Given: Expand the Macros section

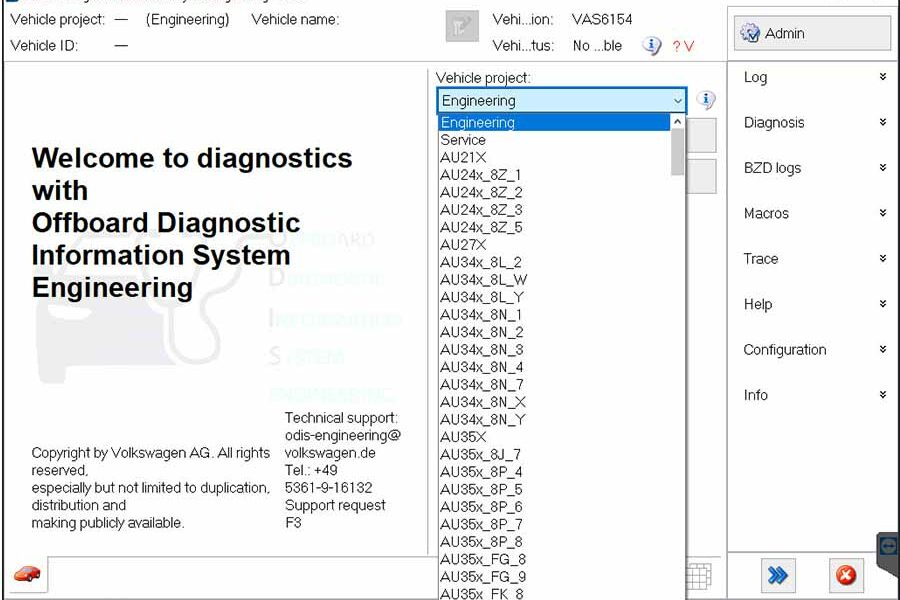Looking at the screenshot, I should pyautogui.click(x=882, y=211).
